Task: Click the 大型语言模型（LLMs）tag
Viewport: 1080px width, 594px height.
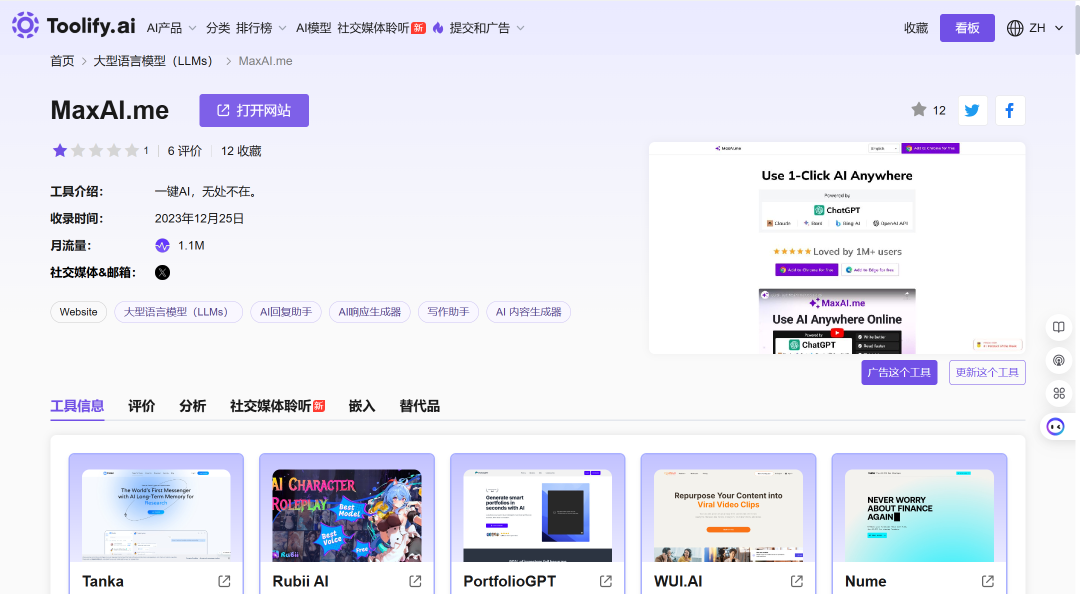Action: [178, 312]
